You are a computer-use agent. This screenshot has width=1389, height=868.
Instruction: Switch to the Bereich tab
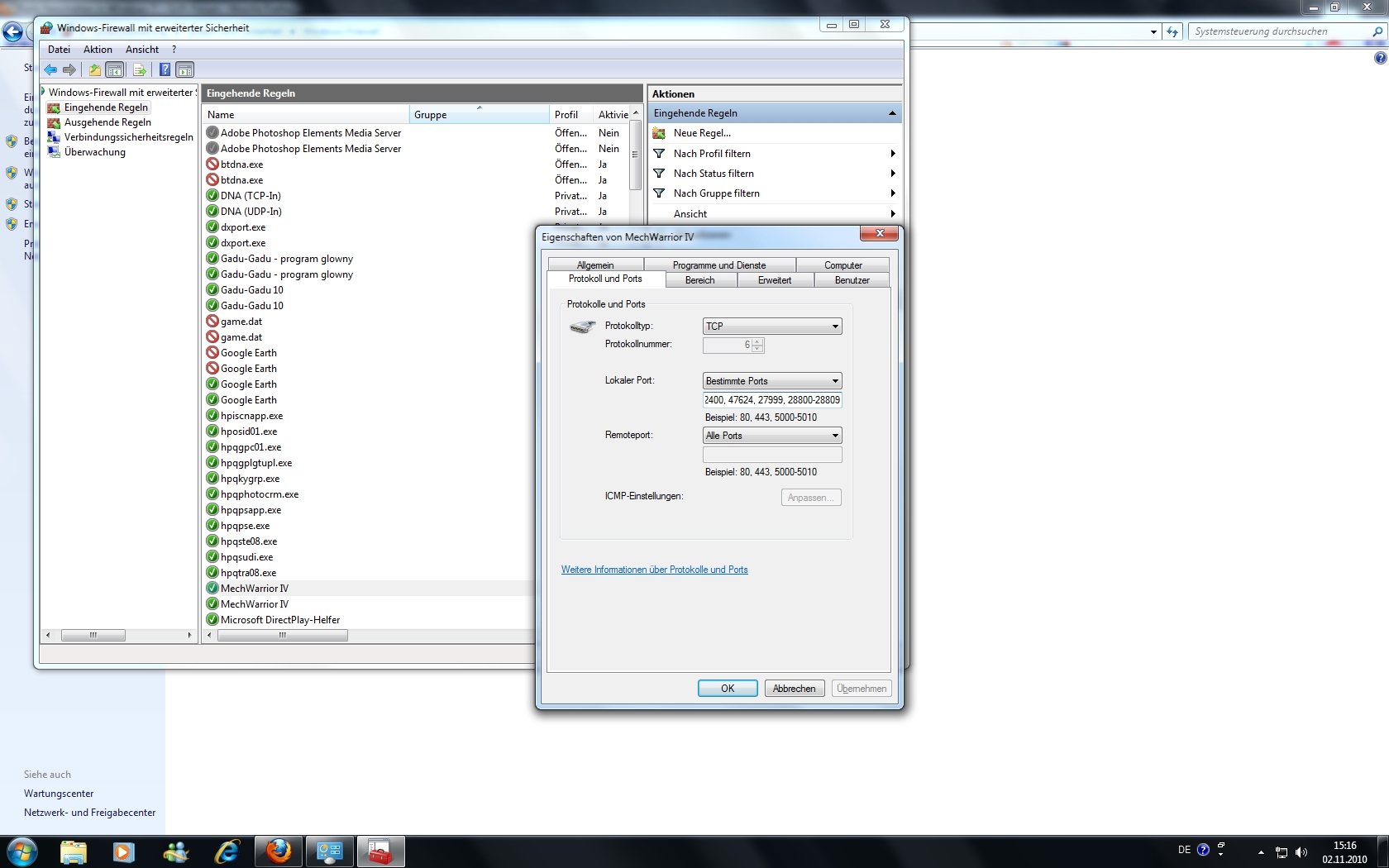pyautogui.click(x=700, y=280)
